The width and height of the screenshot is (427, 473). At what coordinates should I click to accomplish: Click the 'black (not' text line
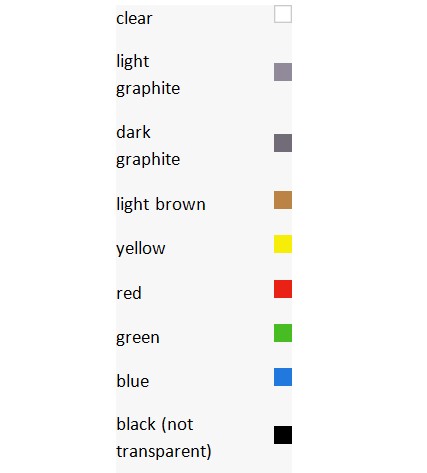click(155, 425)
